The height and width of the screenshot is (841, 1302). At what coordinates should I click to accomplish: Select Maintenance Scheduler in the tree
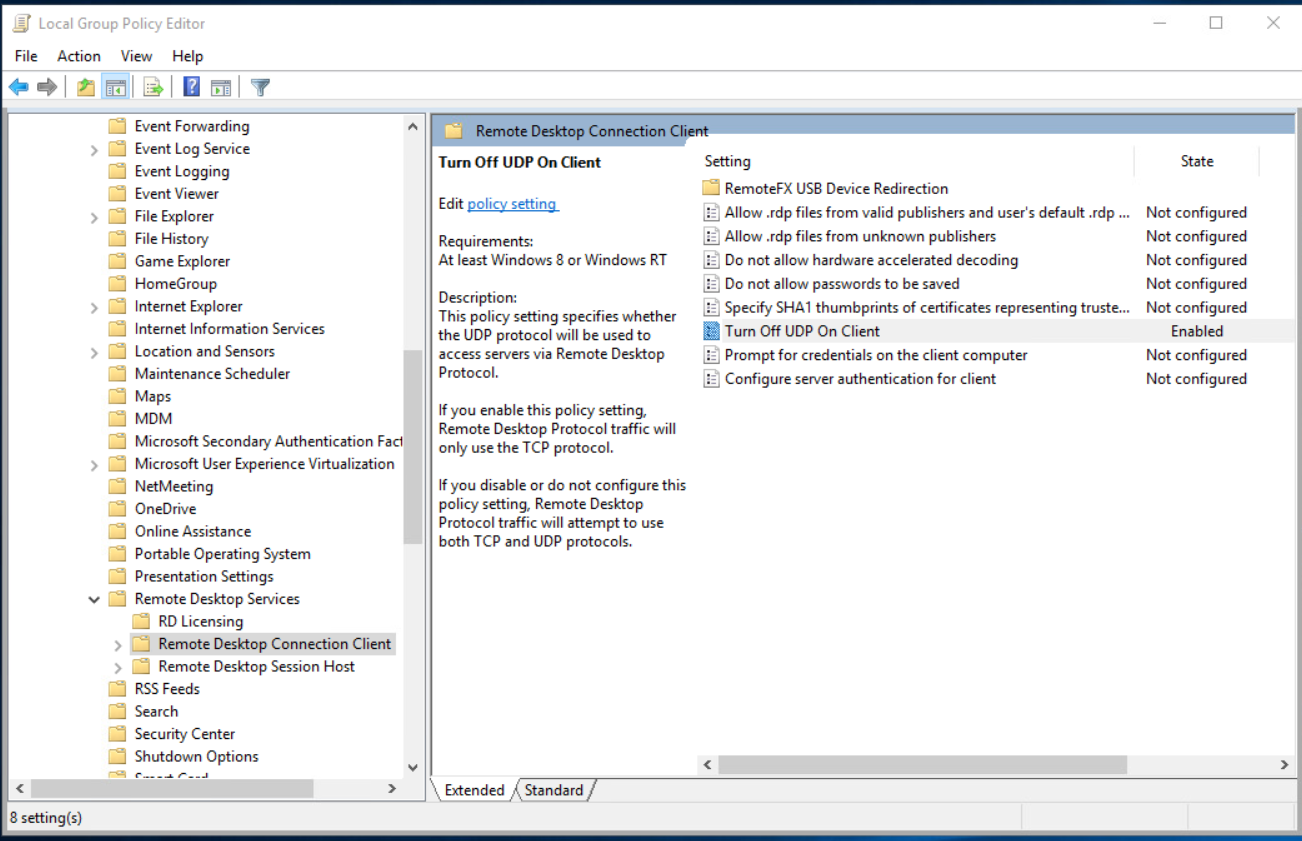pos(212,374)
